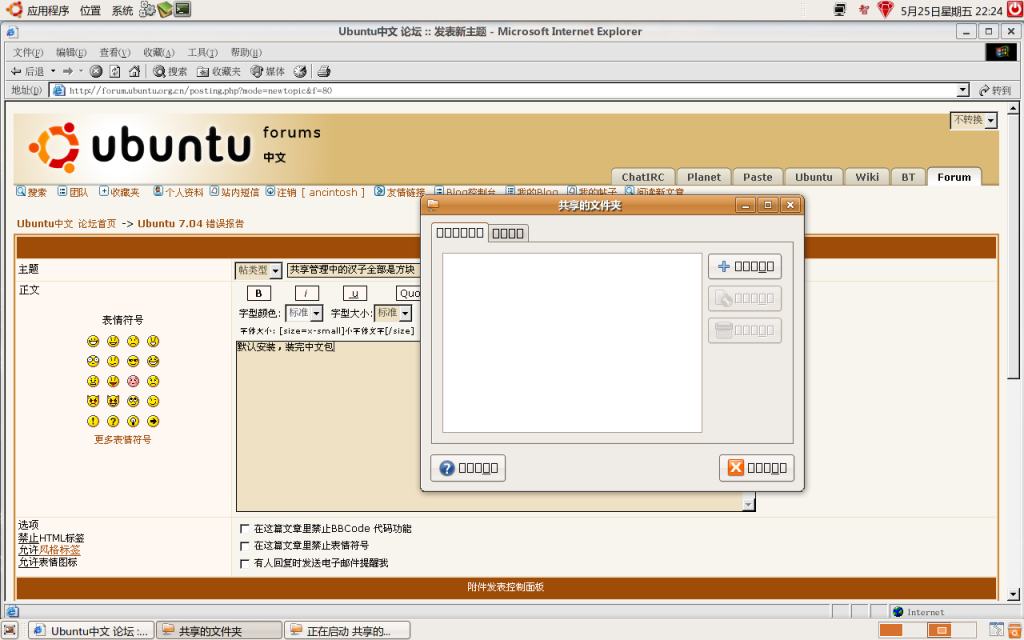Insert the exclamation mark emoticon
Viewport: 1024px width, 640px height.
[x=93, y=421]
